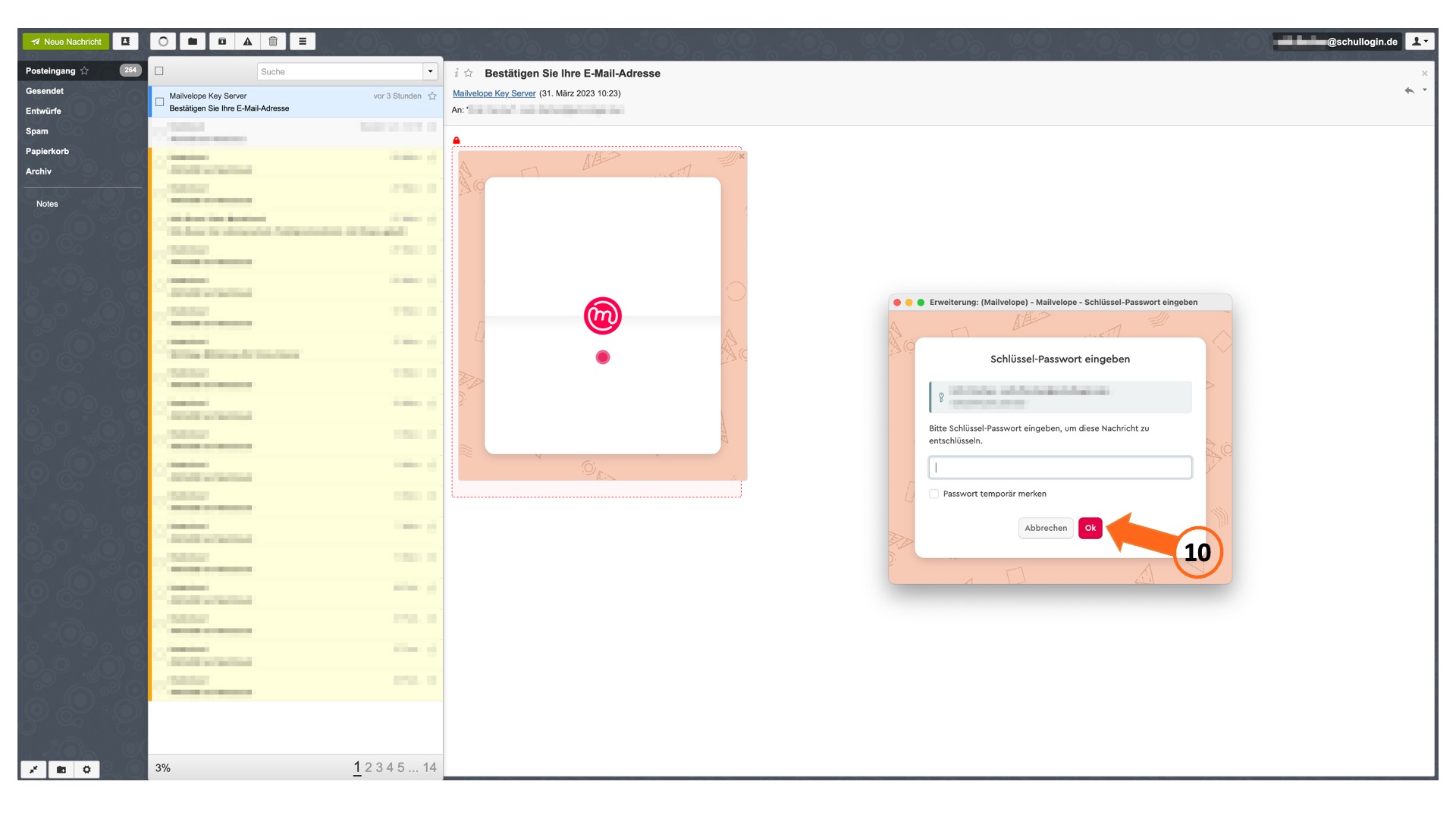Star the Mailvelope Key Server message
This screenshot has height=819, width=1456.
click(432, 96)
